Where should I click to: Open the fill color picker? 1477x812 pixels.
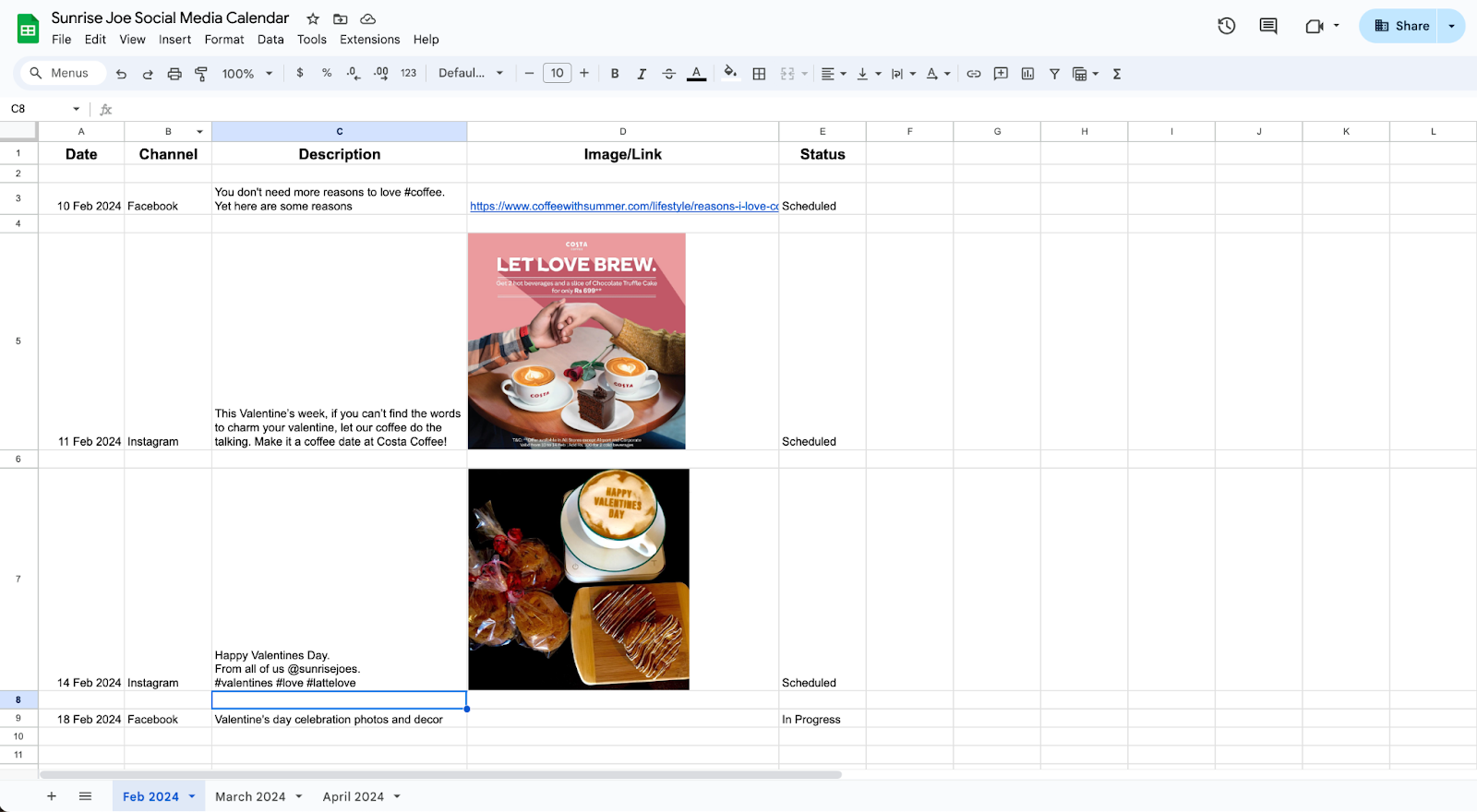pyautogui.click(x=730, y=74)
